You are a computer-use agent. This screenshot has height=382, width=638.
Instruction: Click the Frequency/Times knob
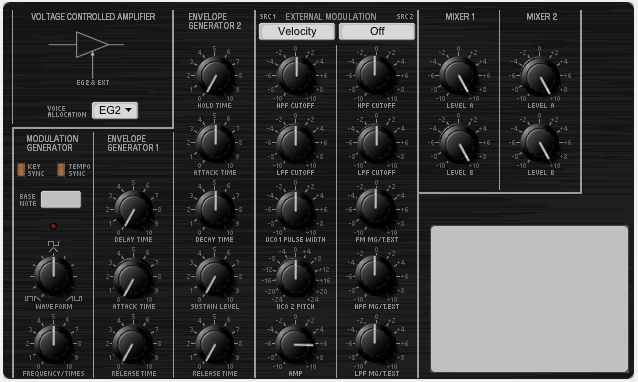click(x=53, y=344)
